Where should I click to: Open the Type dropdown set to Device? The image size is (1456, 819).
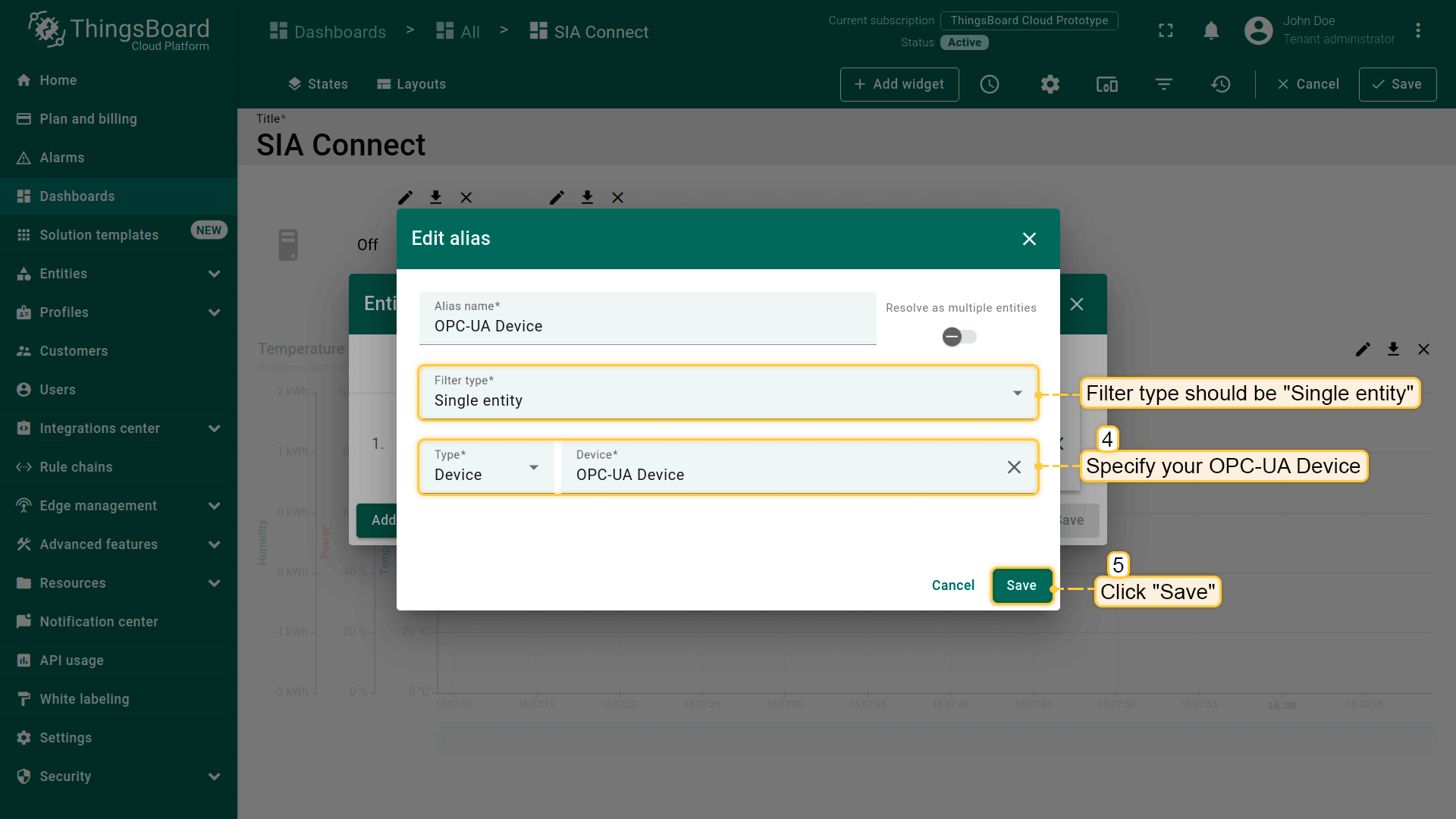pyautogui.click(x=487, y=467)
